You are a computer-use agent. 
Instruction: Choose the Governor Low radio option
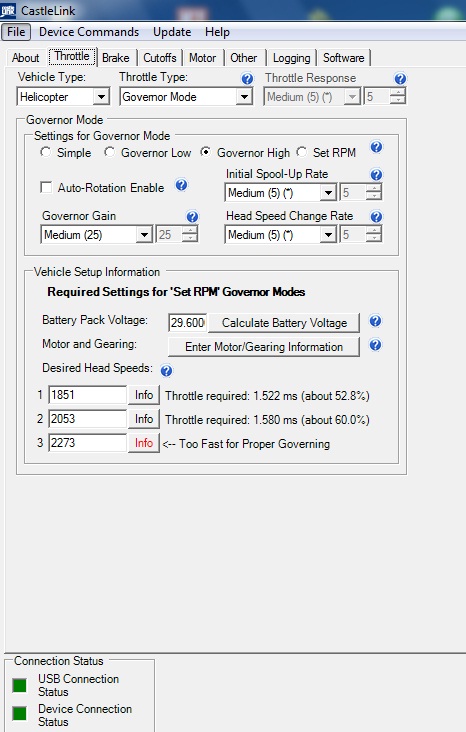tap(109, 152)
